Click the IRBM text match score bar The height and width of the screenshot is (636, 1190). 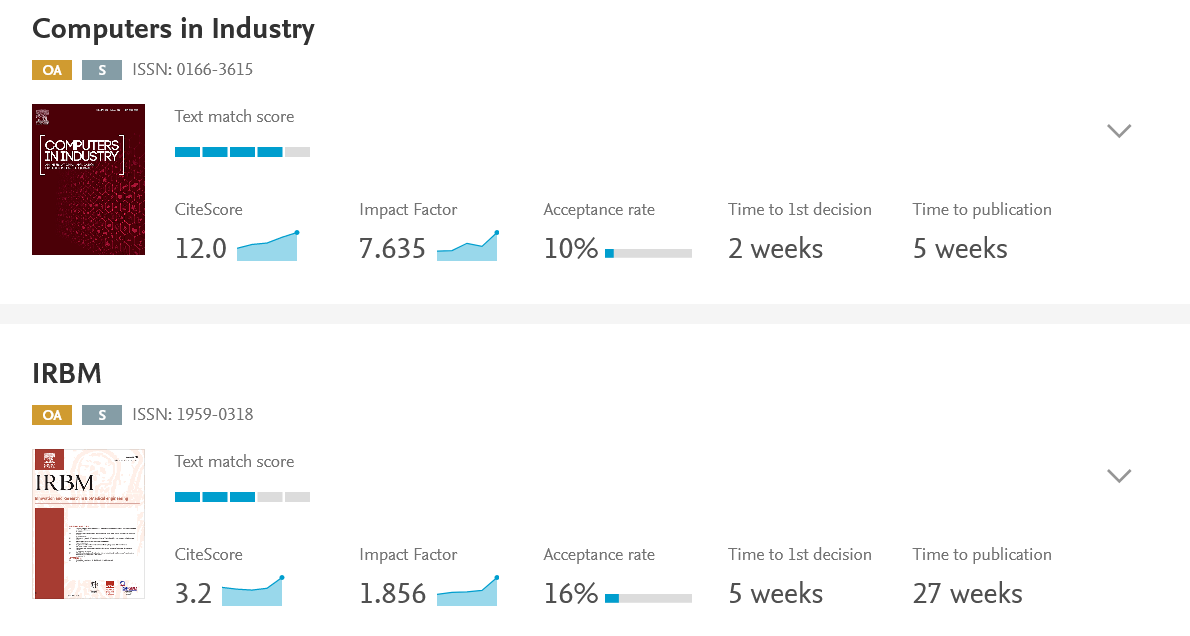tap(242, 497)
